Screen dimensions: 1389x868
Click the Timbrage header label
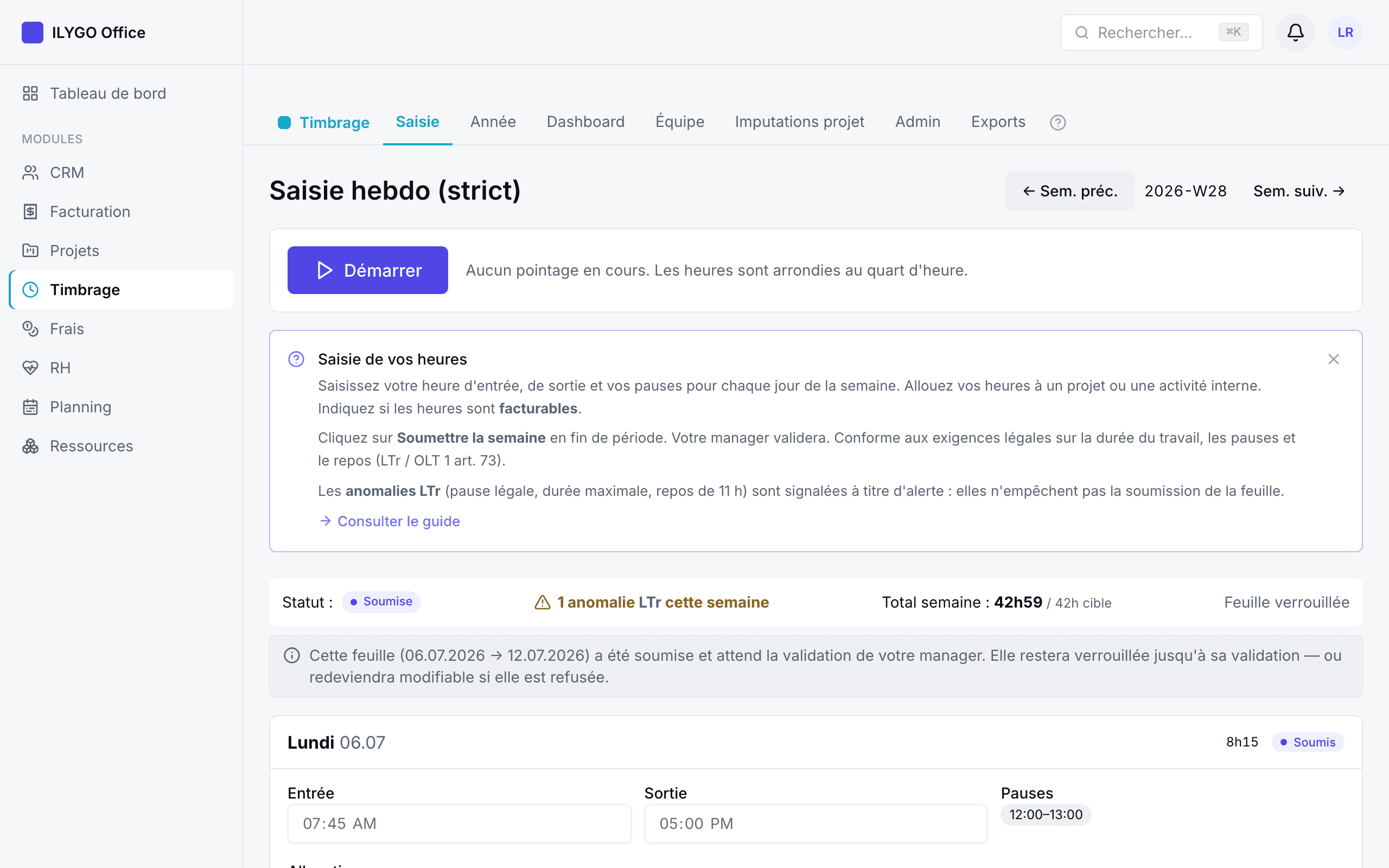(335, 123)
